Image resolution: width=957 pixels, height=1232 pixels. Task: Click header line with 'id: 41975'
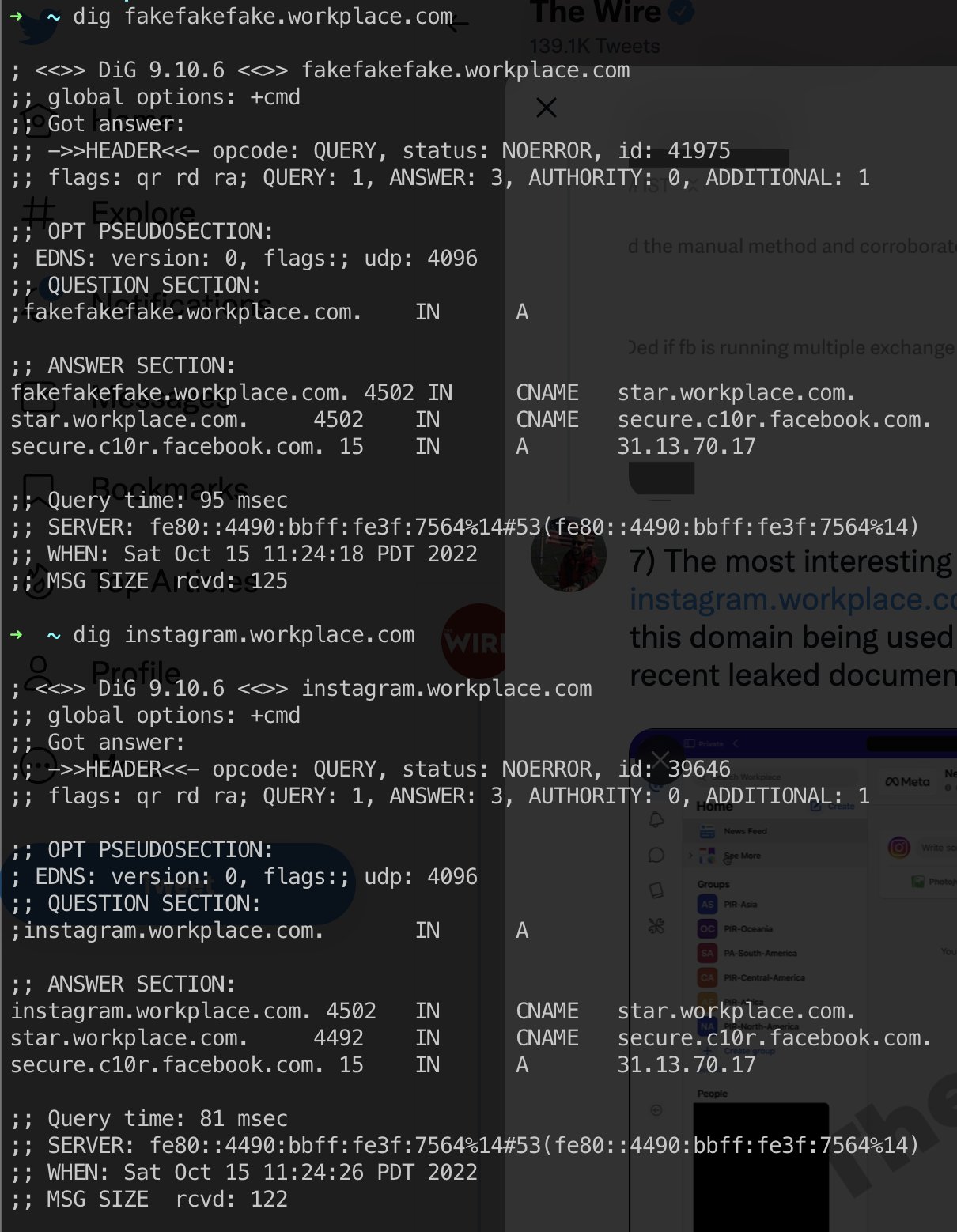(371, 150)
